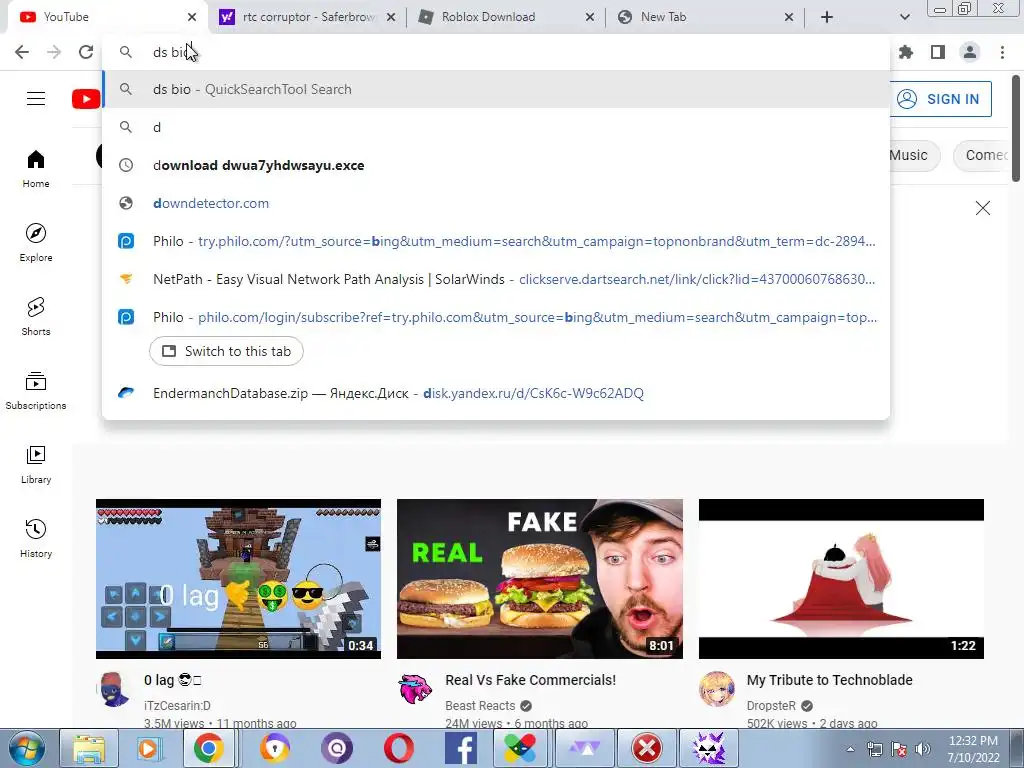Open Explore in YouTube sidebar
Viewport: 1024px width, 768px height.
click(36, 242)
